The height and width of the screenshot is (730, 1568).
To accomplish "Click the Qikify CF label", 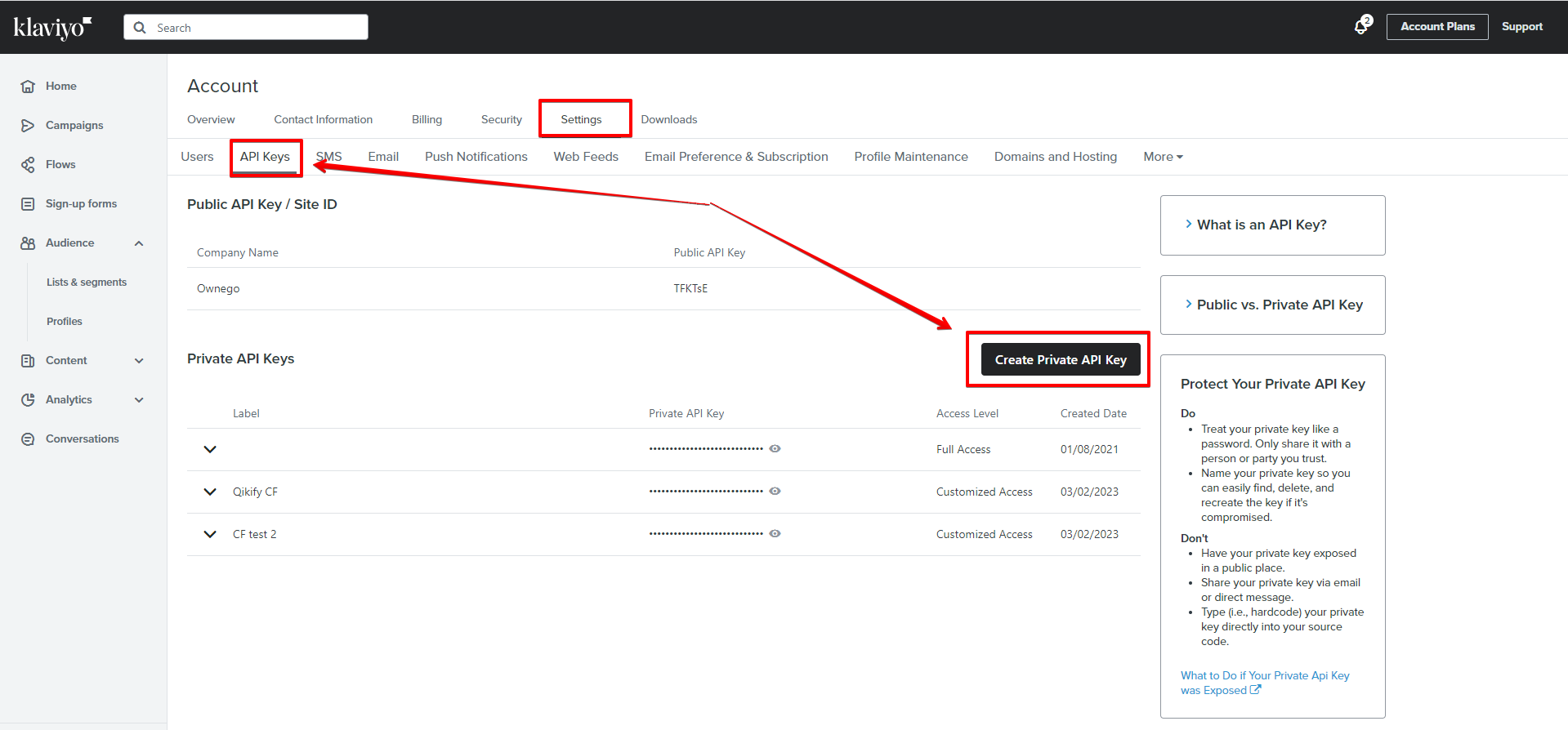I will [255, 492].
